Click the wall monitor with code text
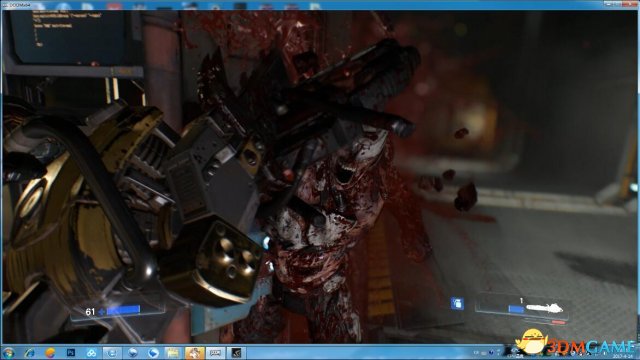The width and height of the screenshot is (640, 360). (x=67, y=36)
